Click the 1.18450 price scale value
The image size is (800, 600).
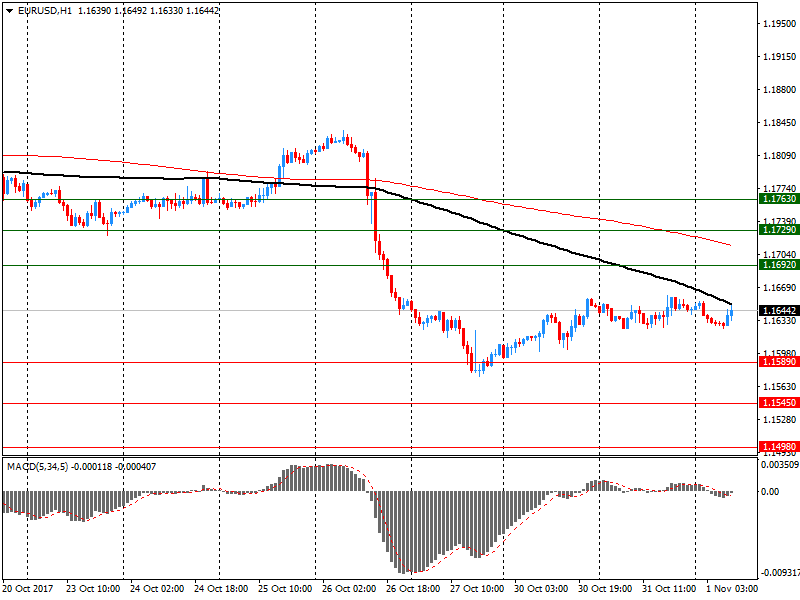(x=779, y=122)
